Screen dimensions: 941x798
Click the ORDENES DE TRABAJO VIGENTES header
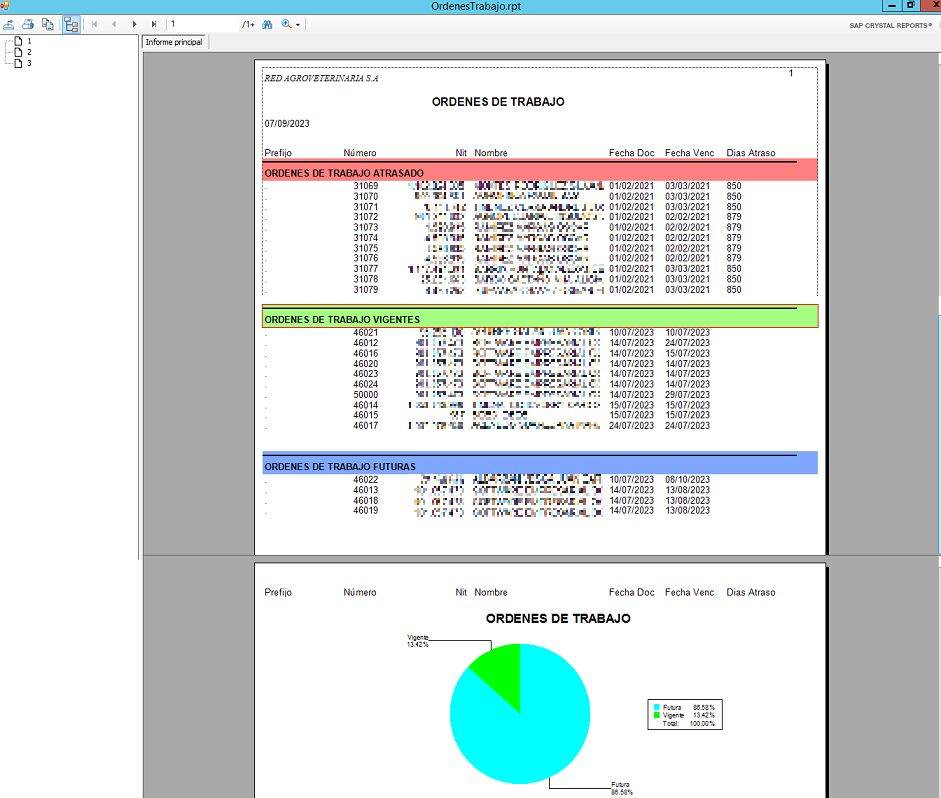(540, 319)
